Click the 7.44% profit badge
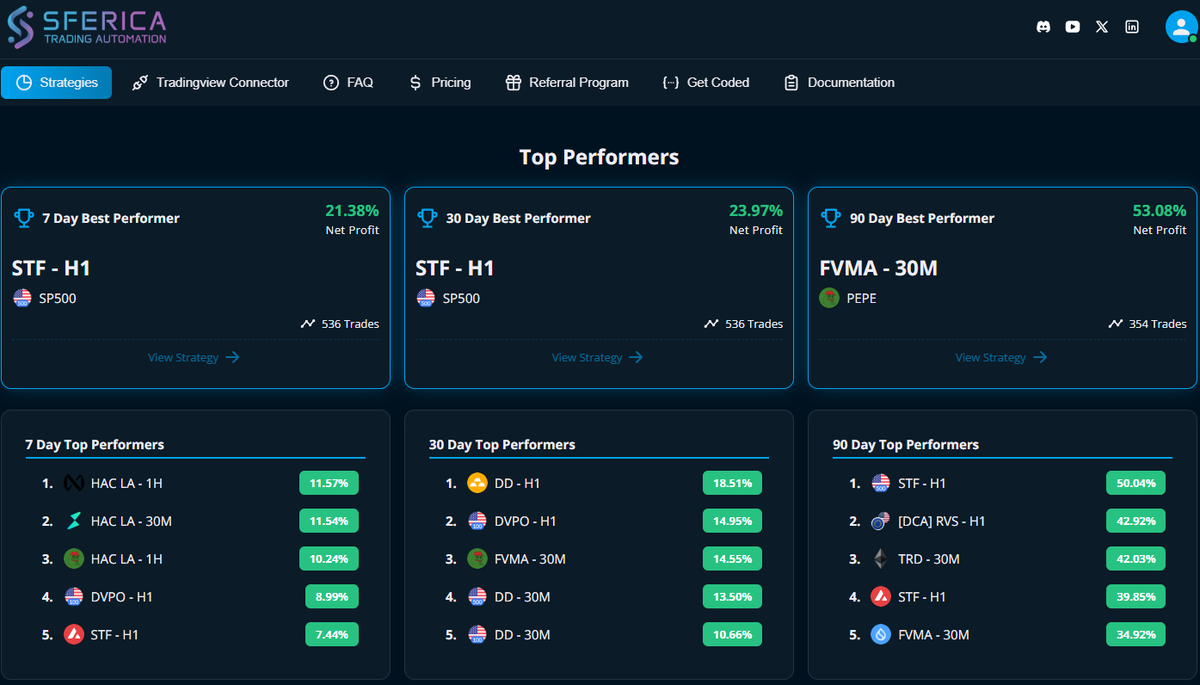Viewport: 1200px width, 685px height. [332, 635]
